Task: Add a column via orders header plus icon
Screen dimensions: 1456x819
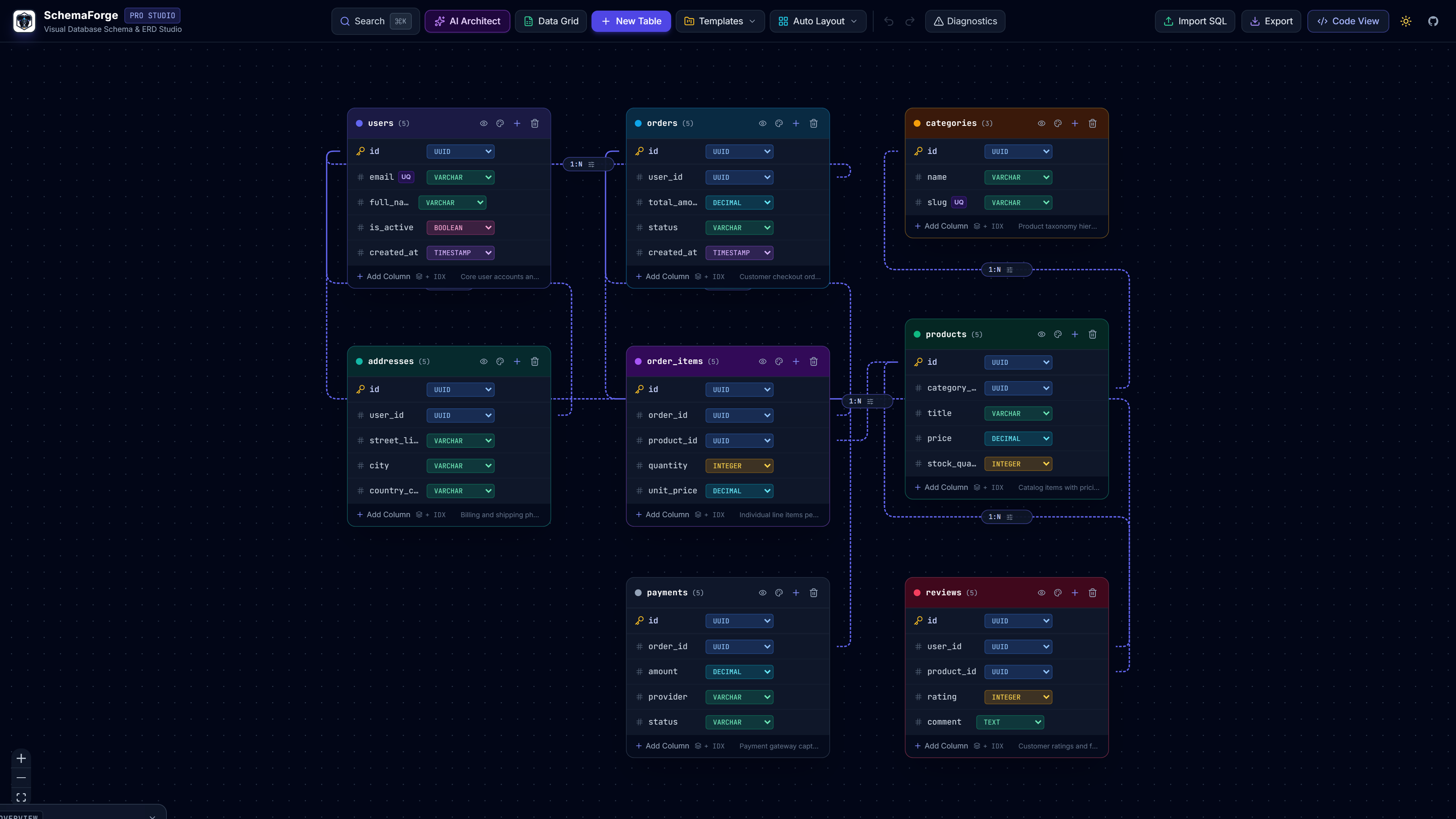Action: tap(796, 123)
